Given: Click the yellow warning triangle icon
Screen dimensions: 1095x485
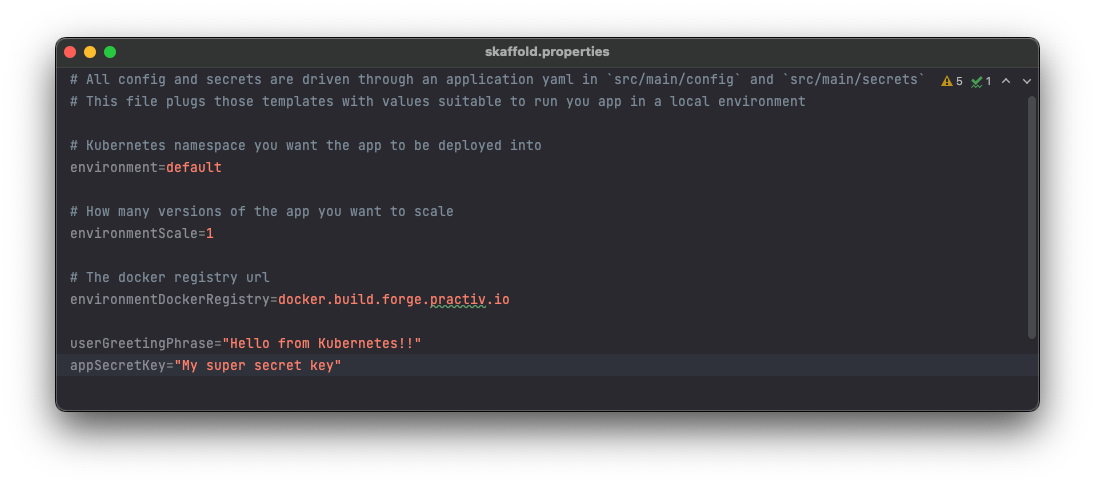Looking at the screenshot, I should pos(946,81).
